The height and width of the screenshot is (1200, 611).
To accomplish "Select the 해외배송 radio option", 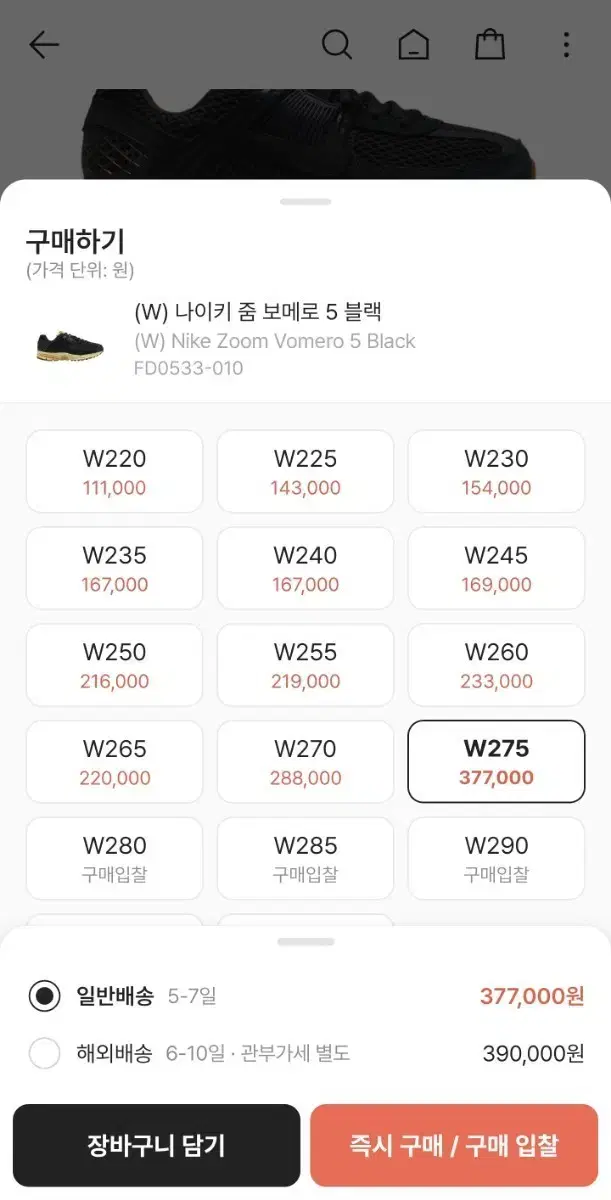I will (44, 1053).
